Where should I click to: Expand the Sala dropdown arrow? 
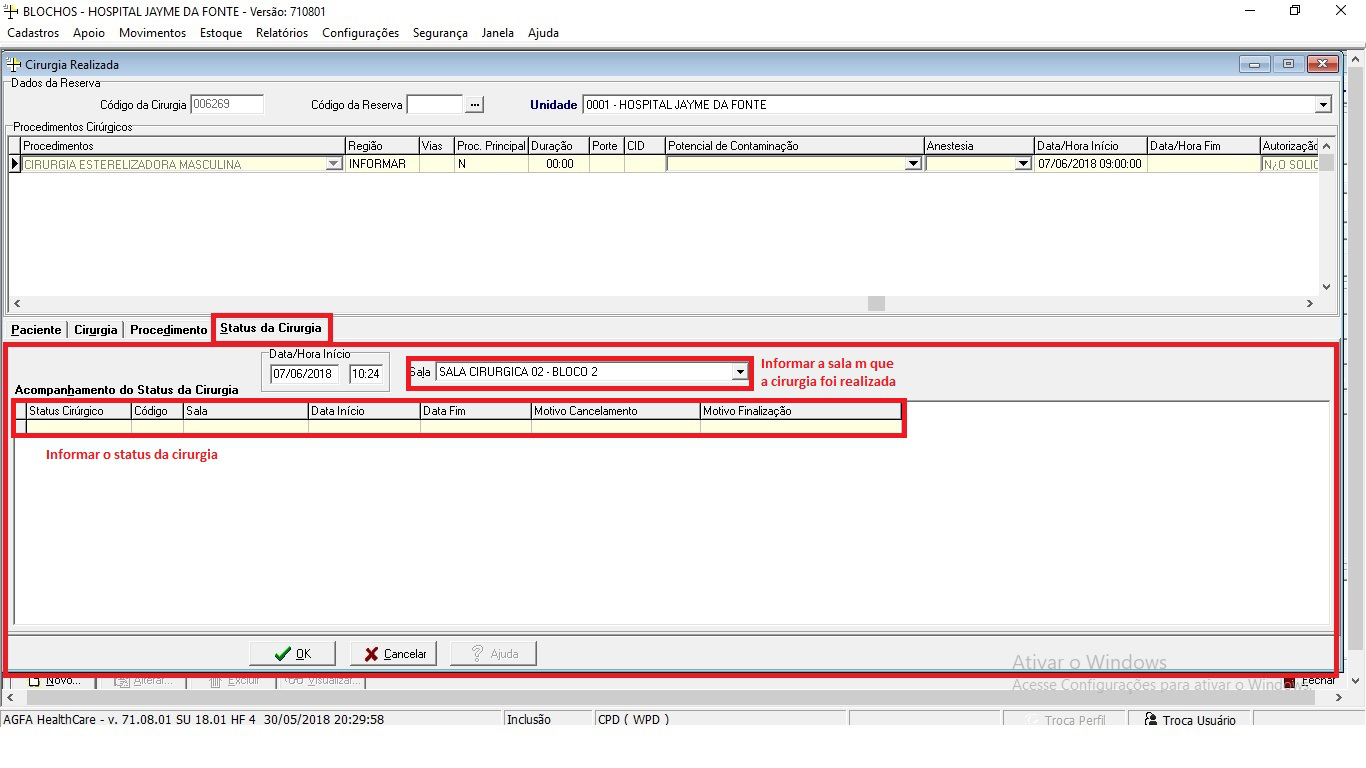point(740,372)
